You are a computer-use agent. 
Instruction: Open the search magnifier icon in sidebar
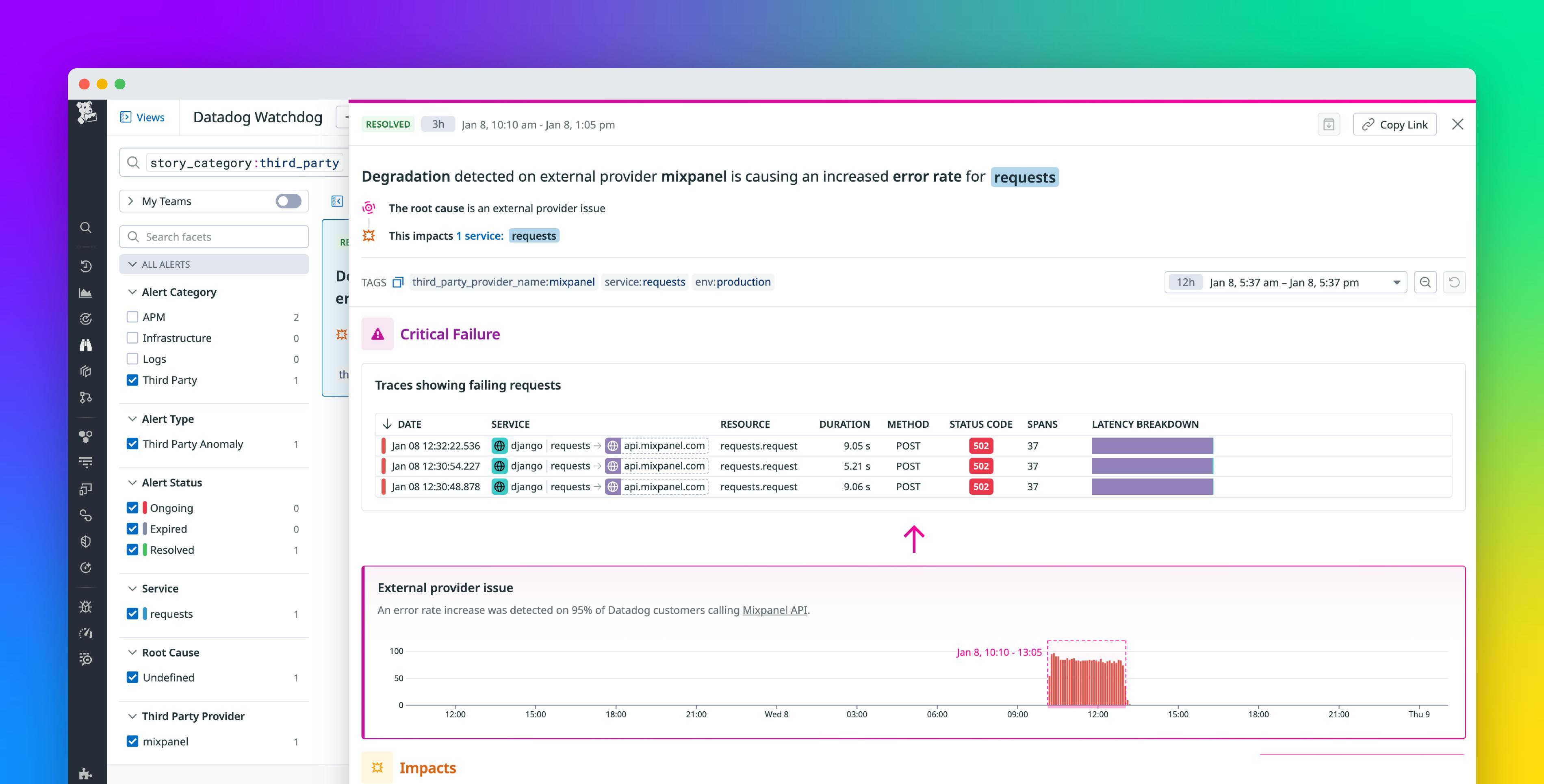[86, 228]
